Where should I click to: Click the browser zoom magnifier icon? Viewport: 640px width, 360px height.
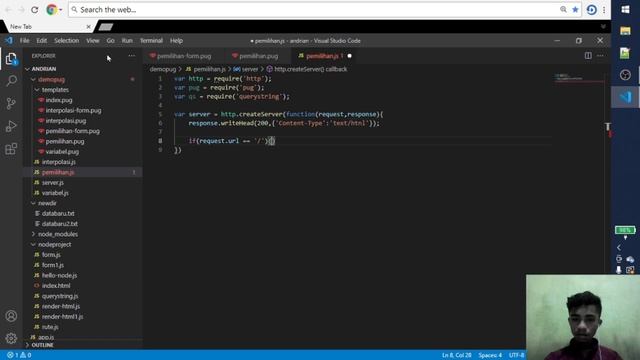click(563, 9)
